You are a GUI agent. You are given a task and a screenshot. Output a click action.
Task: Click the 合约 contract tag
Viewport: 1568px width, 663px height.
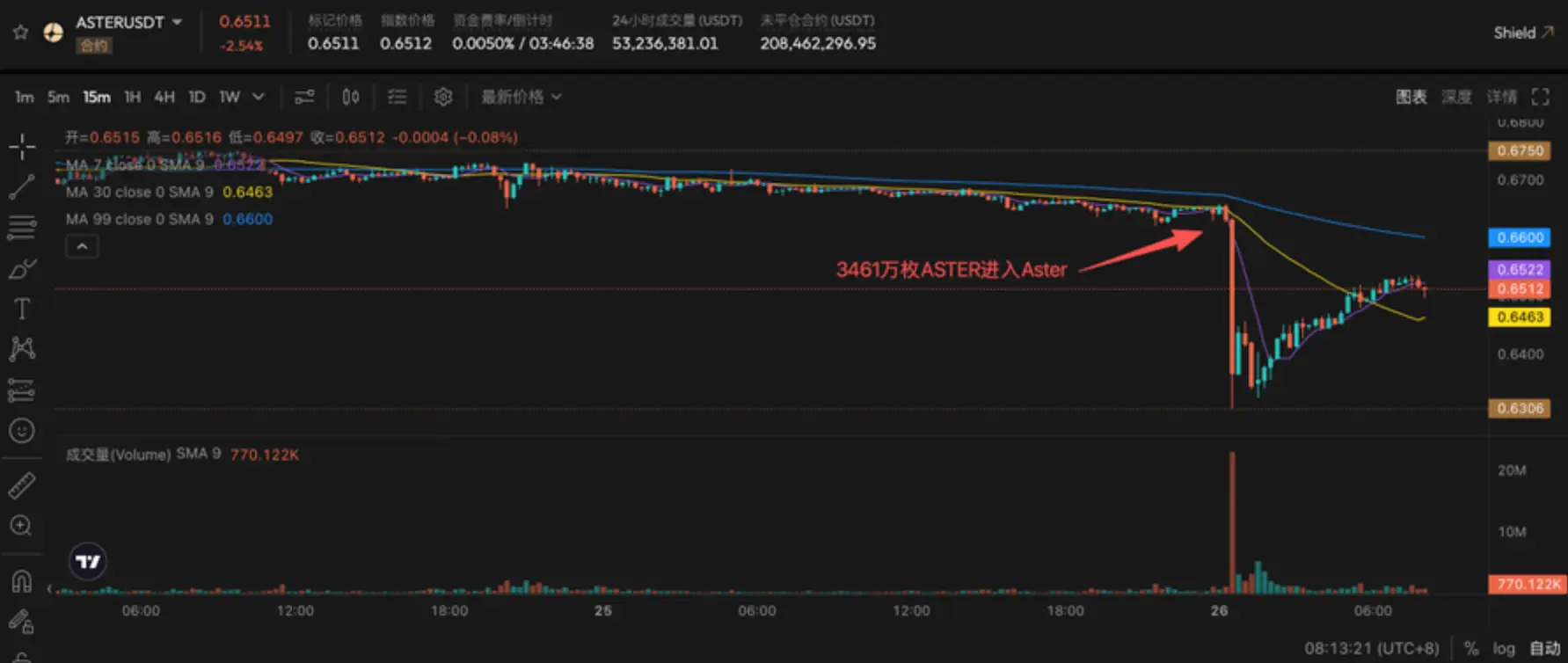click(x=93, y=46)
